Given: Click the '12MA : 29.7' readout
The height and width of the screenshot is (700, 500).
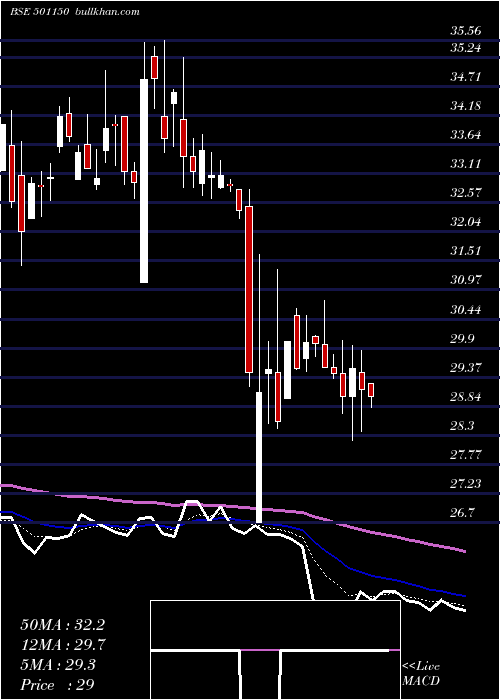Looking at the screenshot, I should tap(62, 645).
